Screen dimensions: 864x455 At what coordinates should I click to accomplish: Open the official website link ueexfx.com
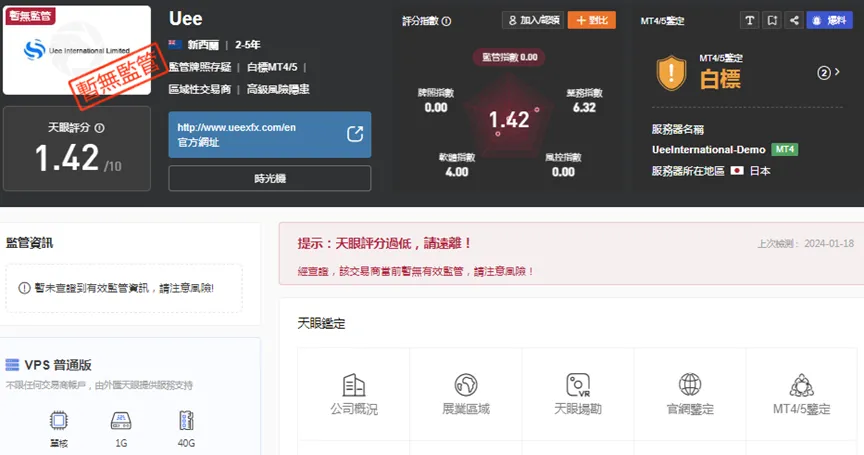pos(236,127)
